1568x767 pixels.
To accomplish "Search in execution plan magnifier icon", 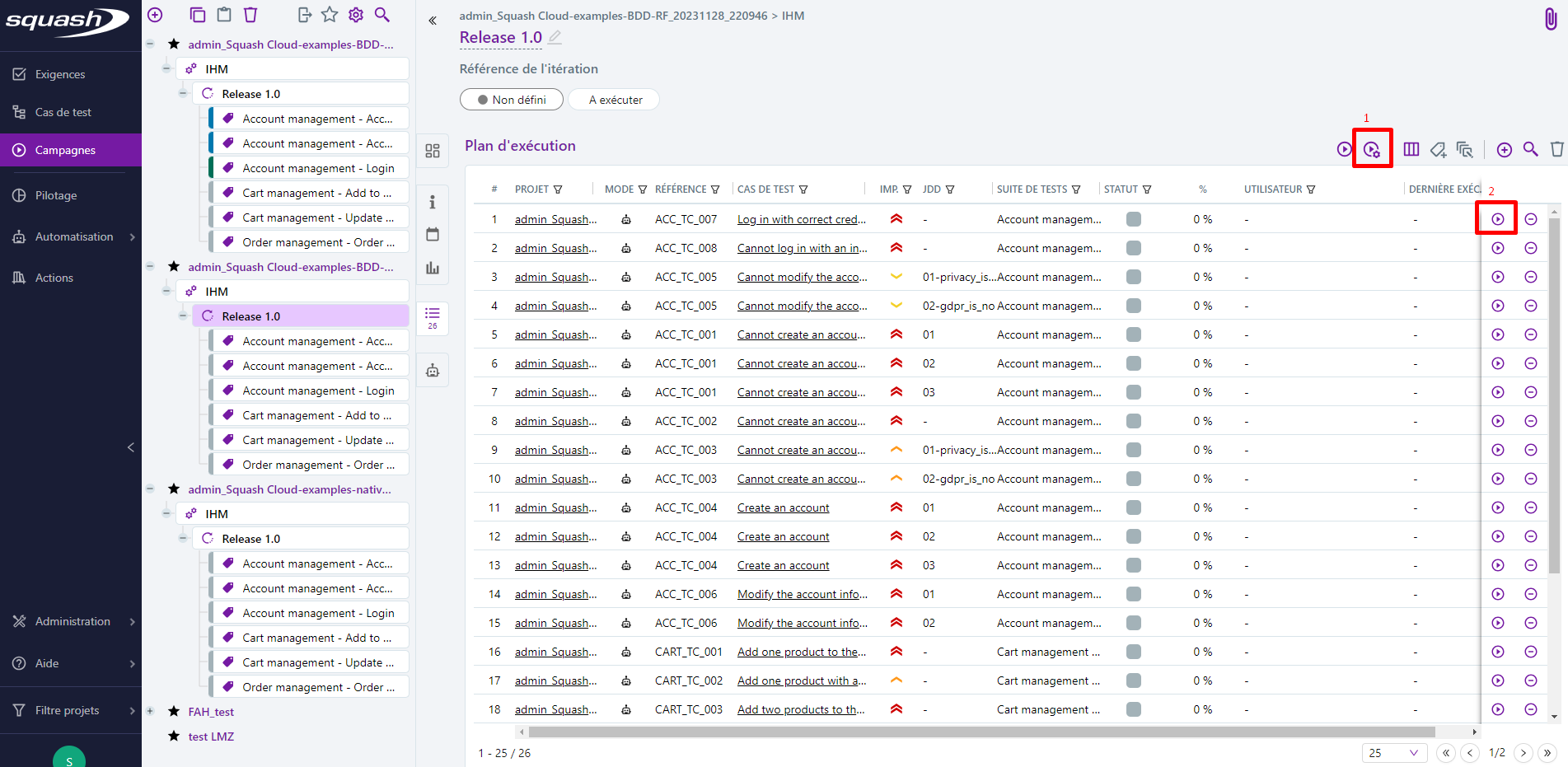I will (1530, 149).
